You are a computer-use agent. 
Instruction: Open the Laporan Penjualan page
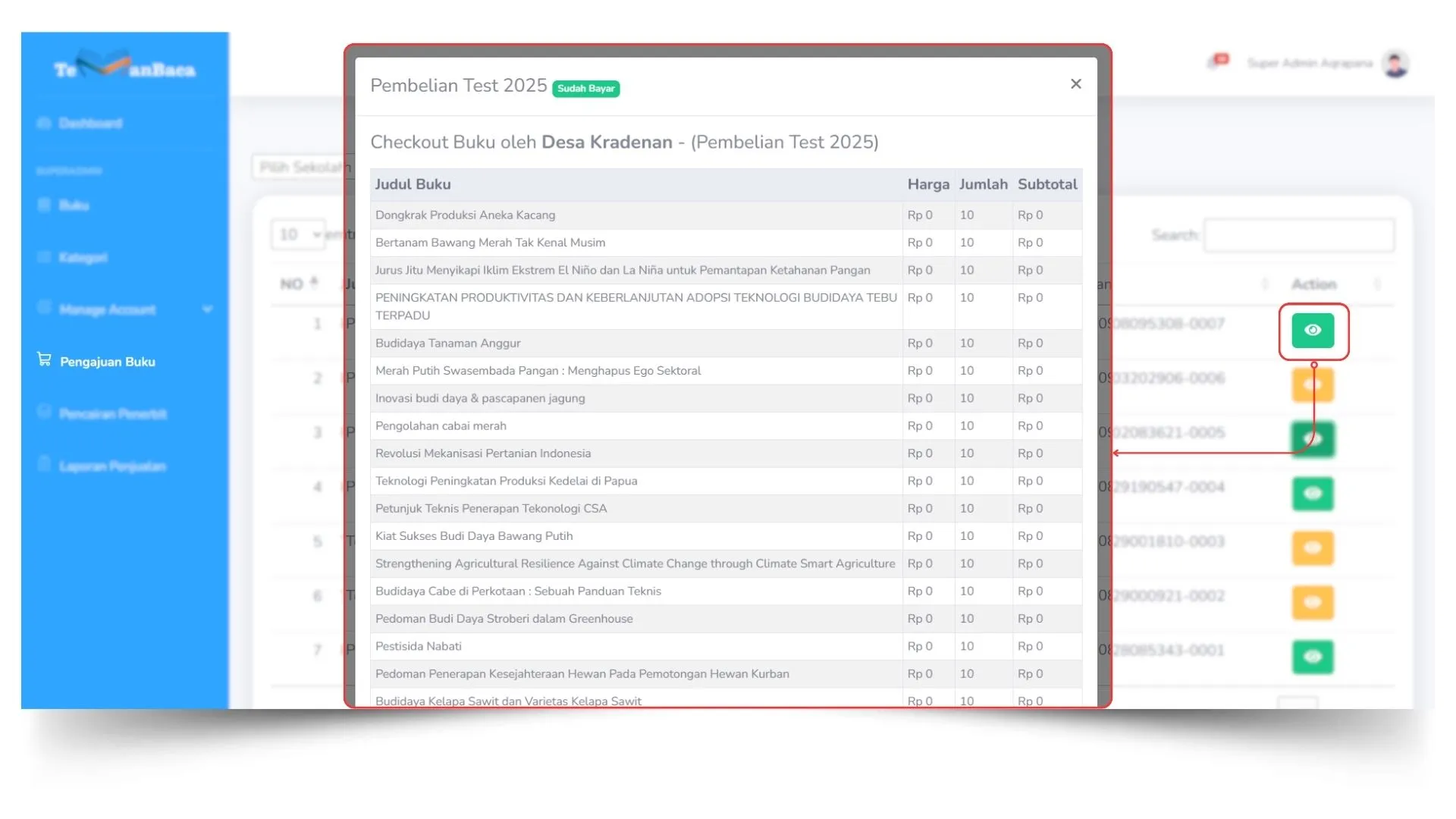click(x=112, y=466)
